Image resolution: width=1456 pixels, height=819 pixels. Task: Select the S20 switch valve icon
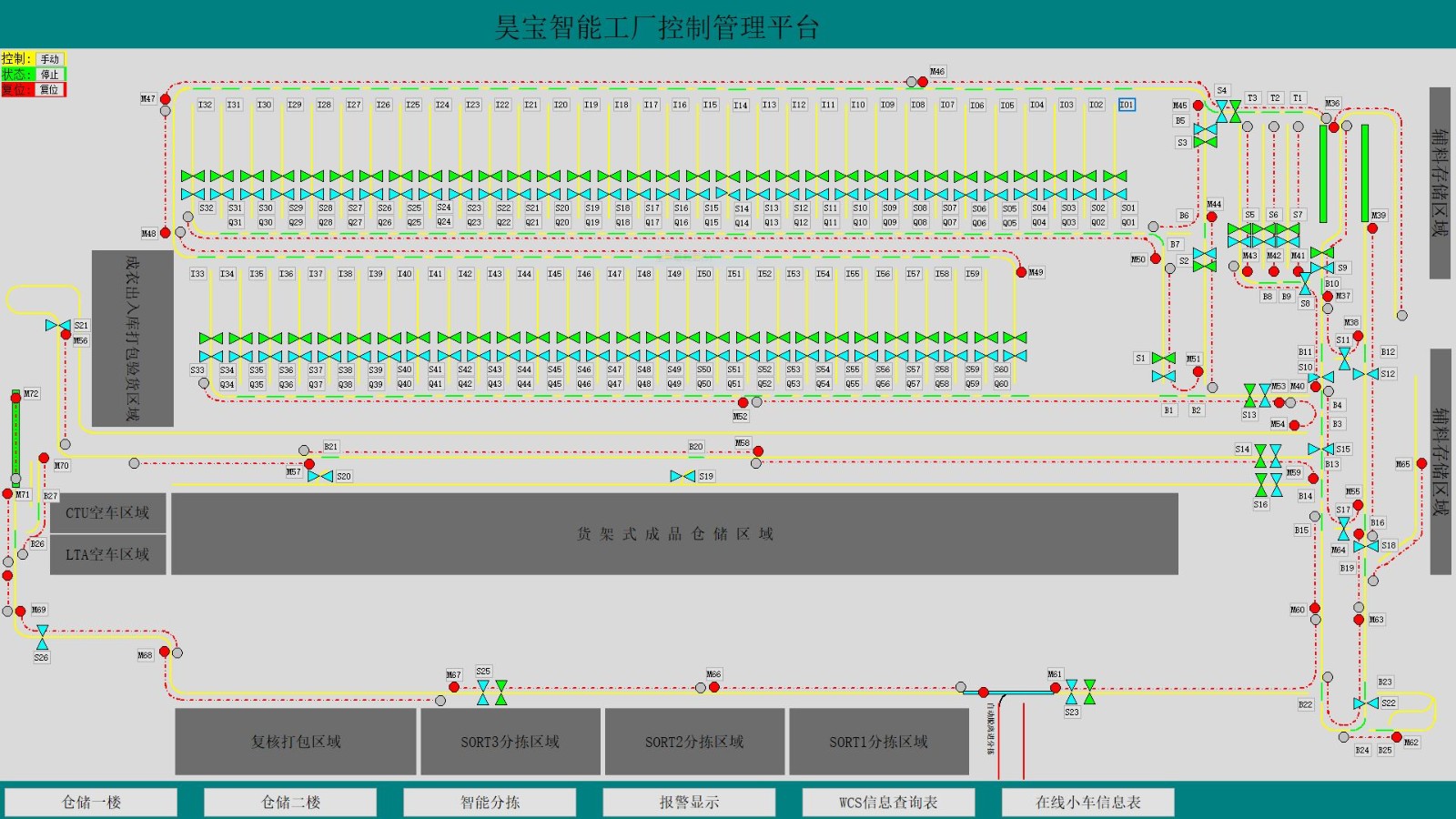320,476
